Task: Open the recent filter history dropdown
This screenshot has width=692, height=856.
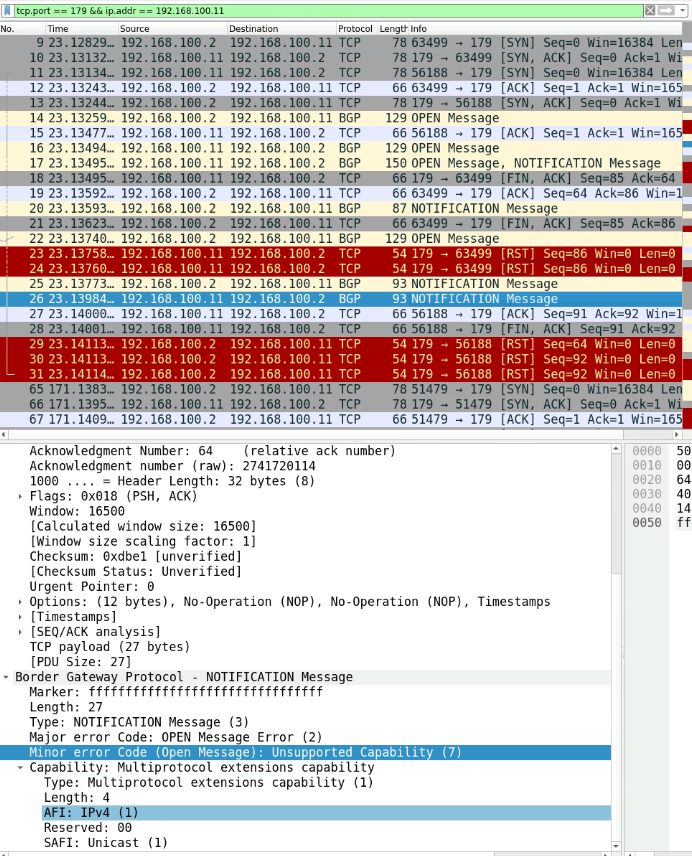Action: pos(683,10)
